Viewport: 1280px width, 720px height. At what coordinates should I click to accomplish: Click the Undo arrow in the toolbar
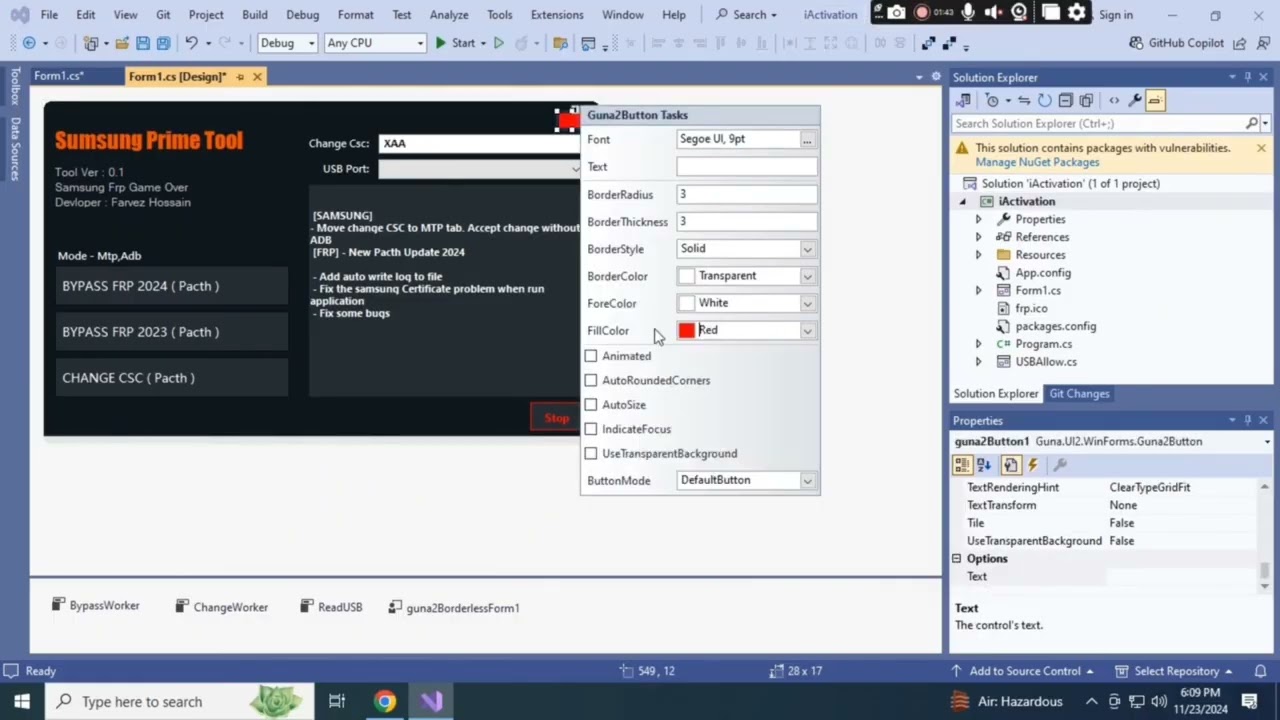coord(191,43)
